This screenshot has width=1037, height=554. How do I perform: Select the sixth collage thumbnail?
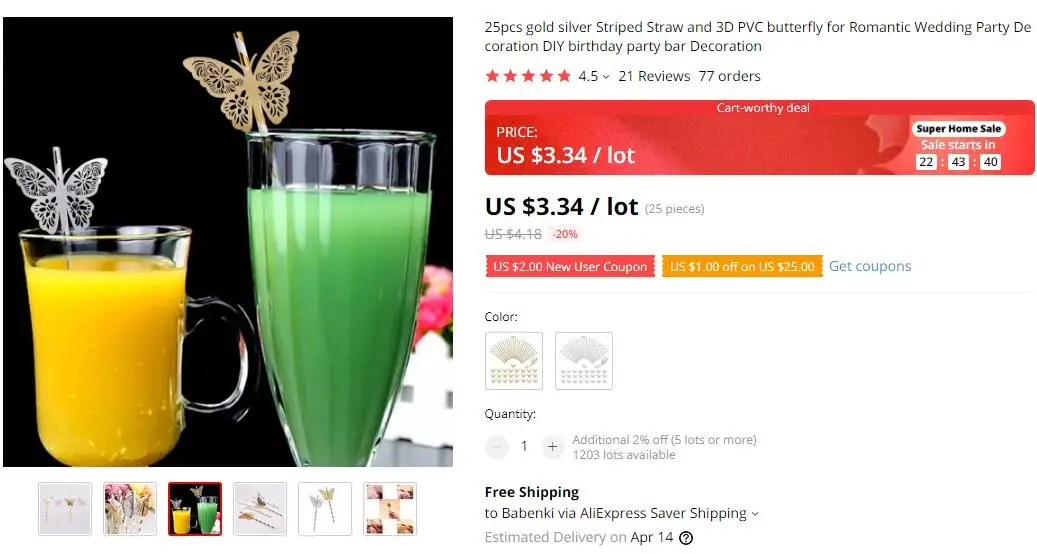tap(390, 508)
